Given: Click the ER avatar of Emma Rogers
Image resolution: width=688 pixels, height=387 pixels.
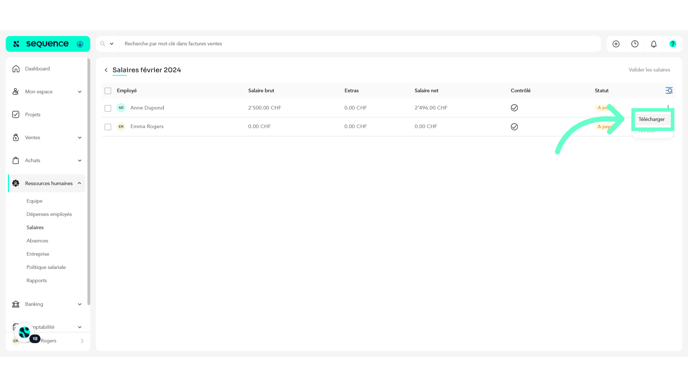Looking at the screenshot, I should click(x=121, y=127).
